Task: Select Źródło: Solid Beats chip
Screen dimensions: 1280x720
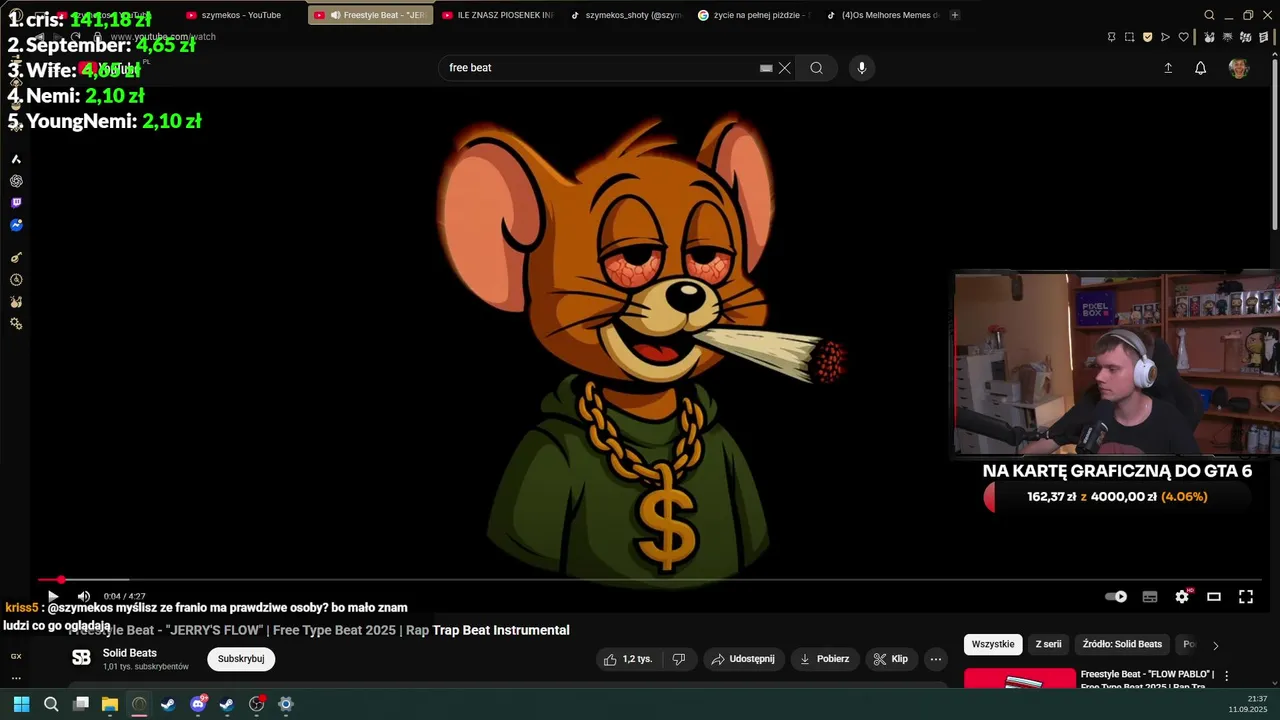Action: (x=1122, y=645)
